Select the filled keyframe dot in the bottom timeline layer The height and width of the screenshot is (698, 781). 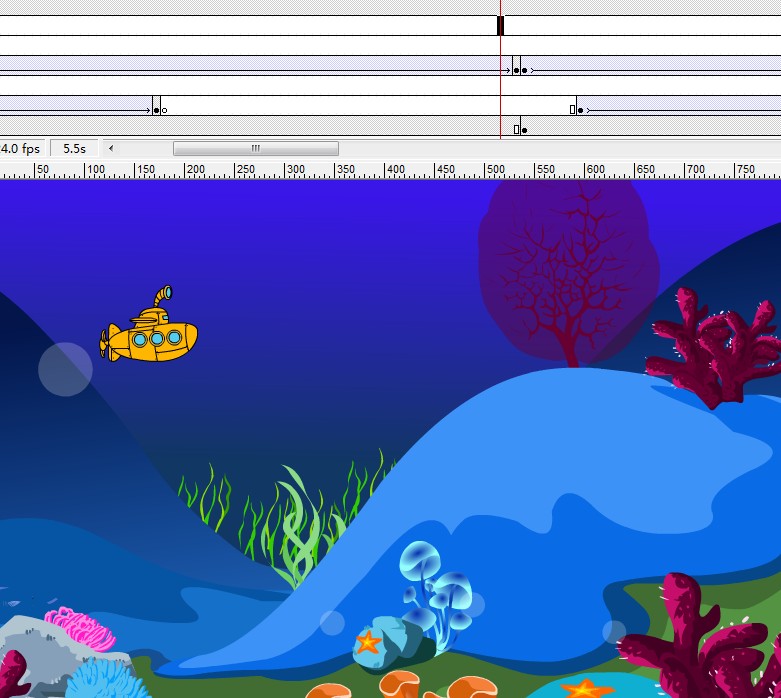click(524, 130)
